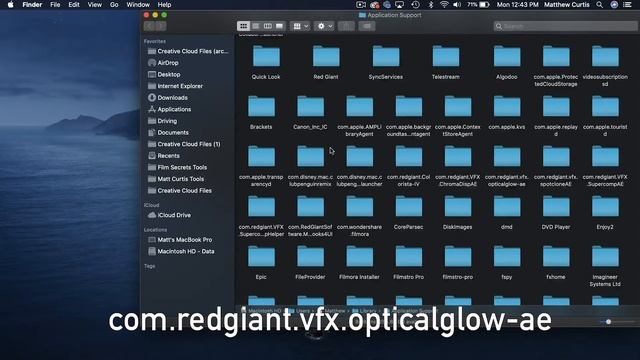Click the Bluetooth menu bar icon
The height and width of the screenshot is (360, 640).
pyautogui.click(x=431, y=5)
